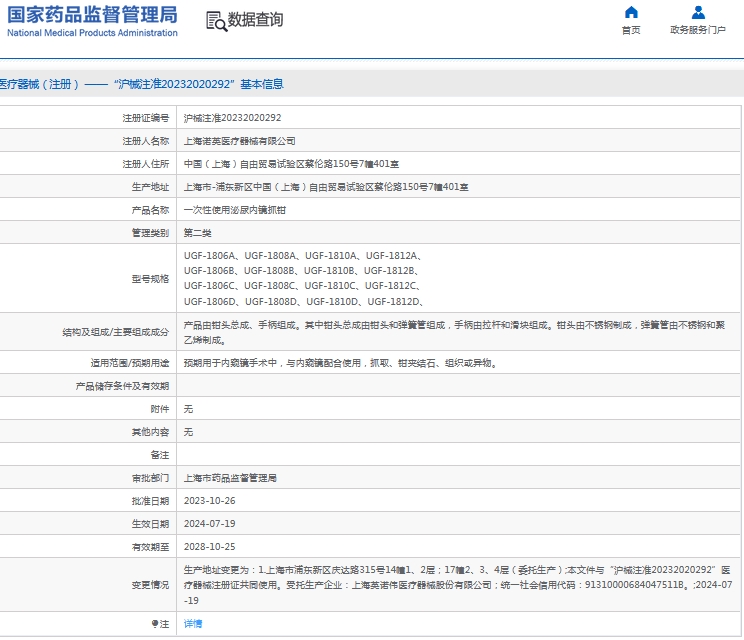
Task: Select the effective date 2024-07-19
Action: coord(209,523)
